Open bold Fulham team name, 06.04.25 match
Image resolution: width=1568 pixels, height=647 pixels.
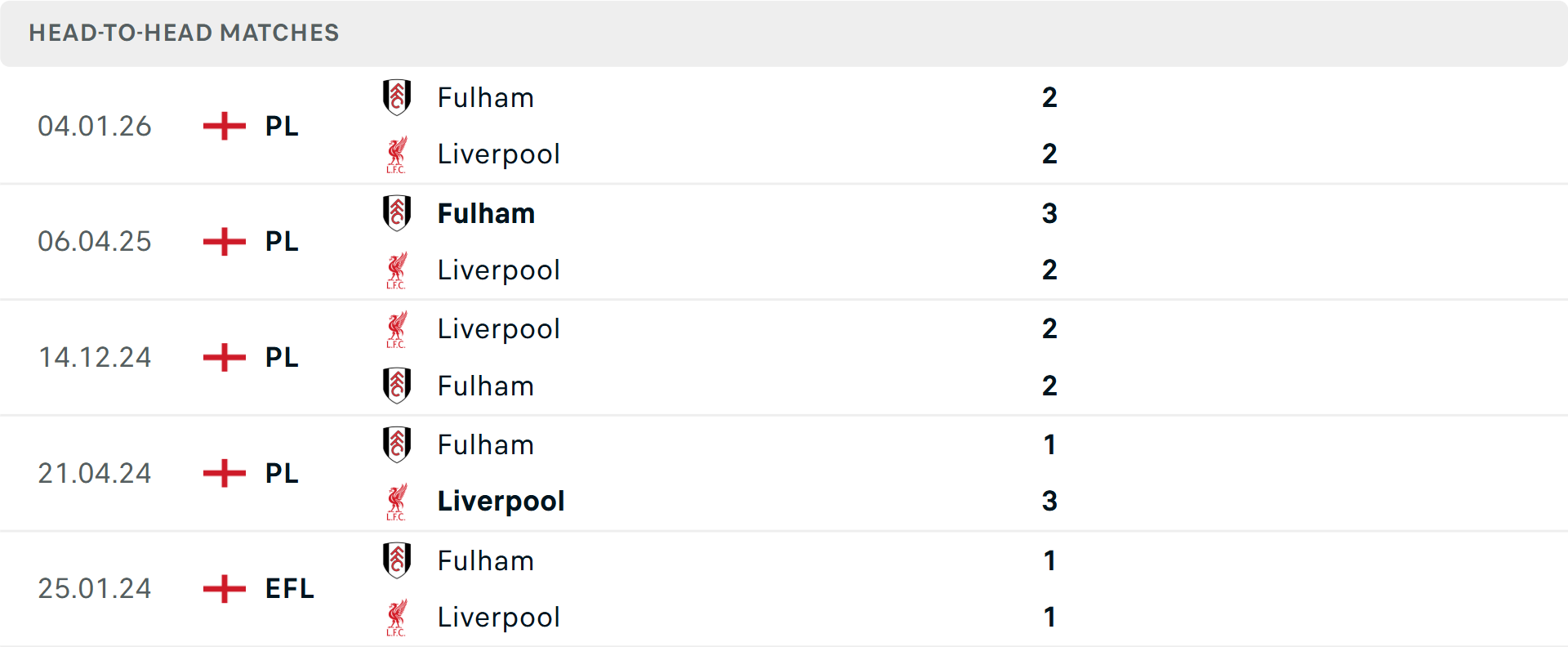click(486, 213)
